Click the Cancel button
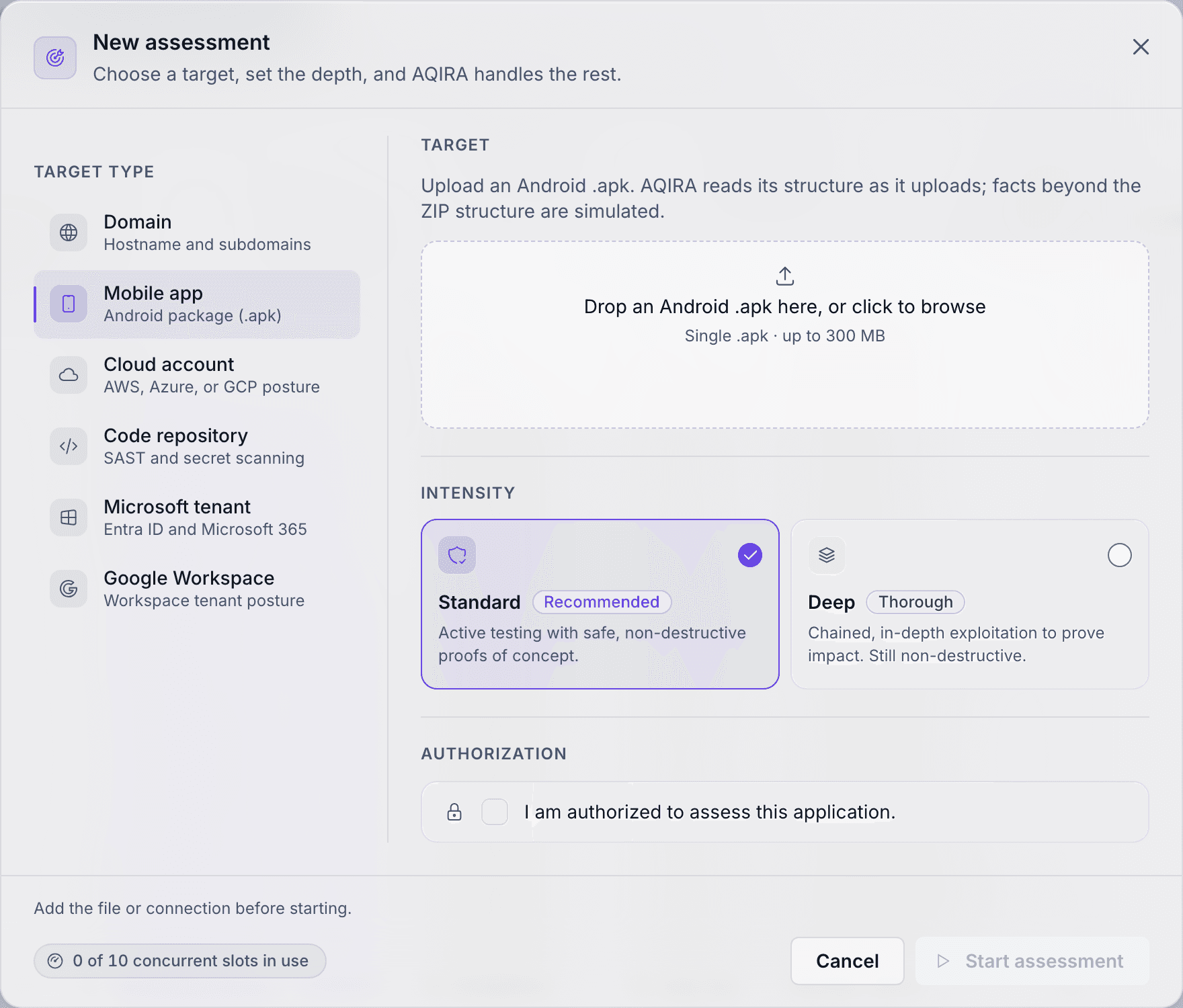Viewport: 1183px width, 1008px height. (x=848, y=961)
